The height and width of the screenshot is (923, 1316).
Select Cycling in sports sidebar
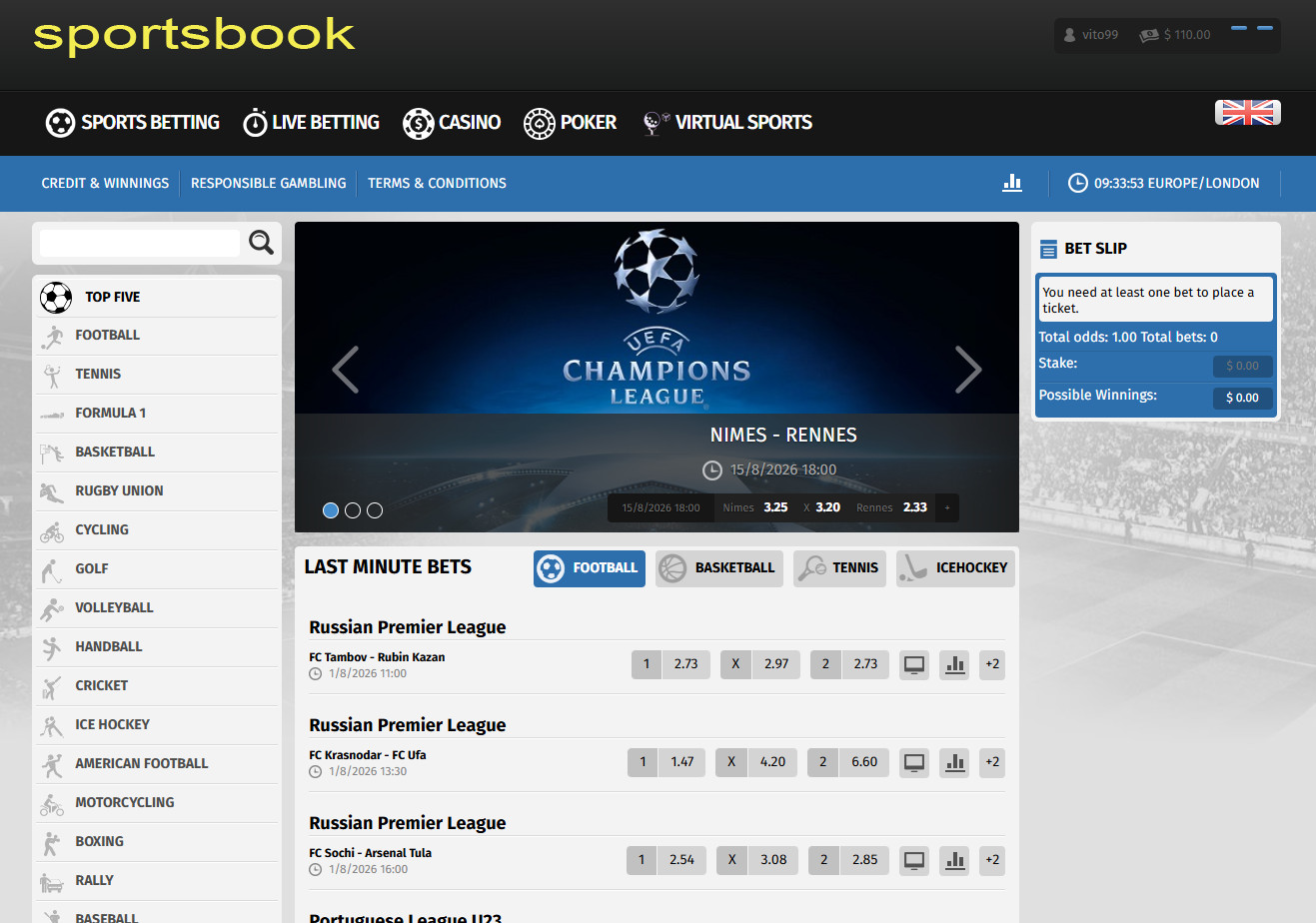coord(157,530)
